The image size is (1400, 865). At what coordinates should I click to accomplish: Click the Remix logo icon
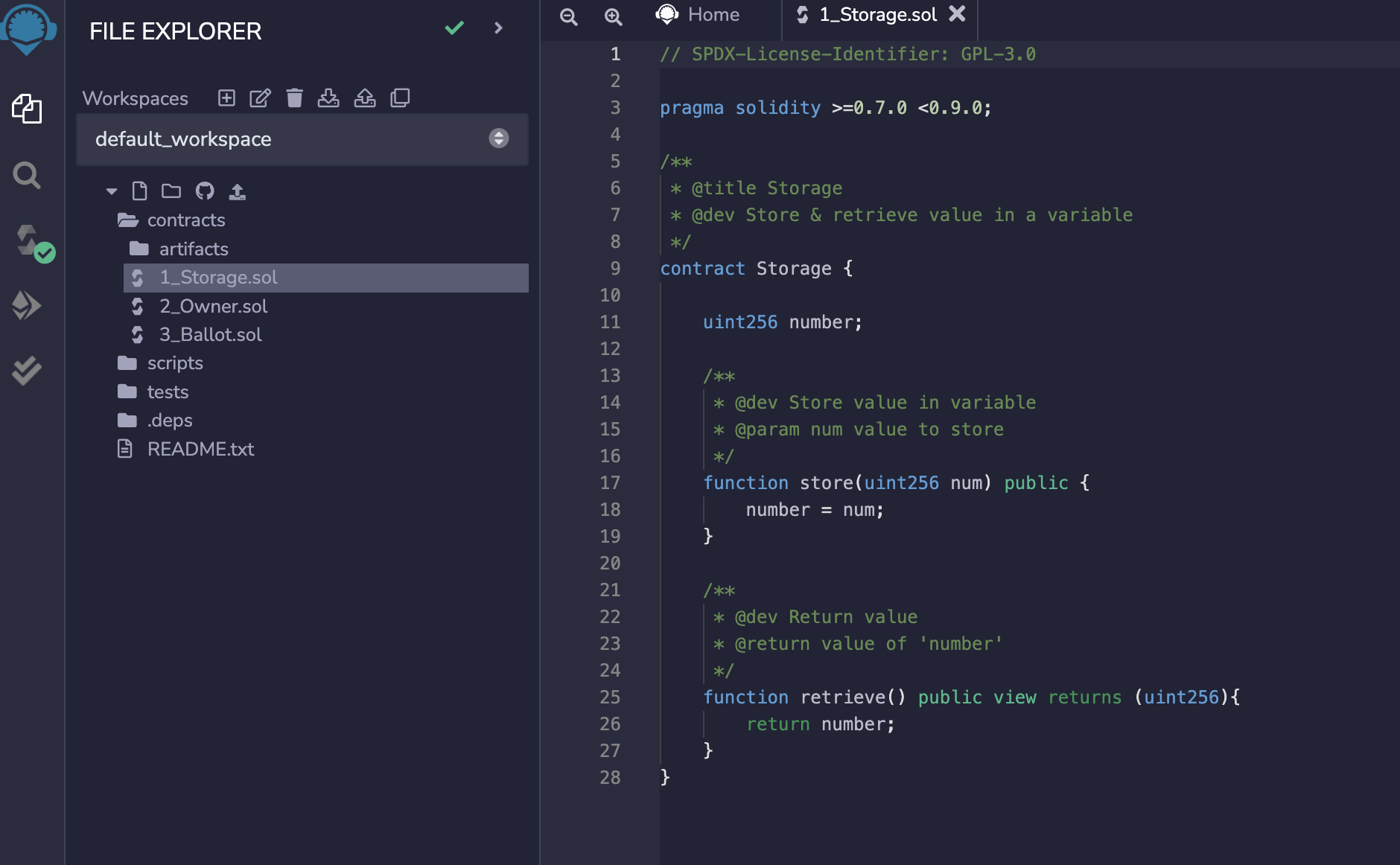coord(28,28)
